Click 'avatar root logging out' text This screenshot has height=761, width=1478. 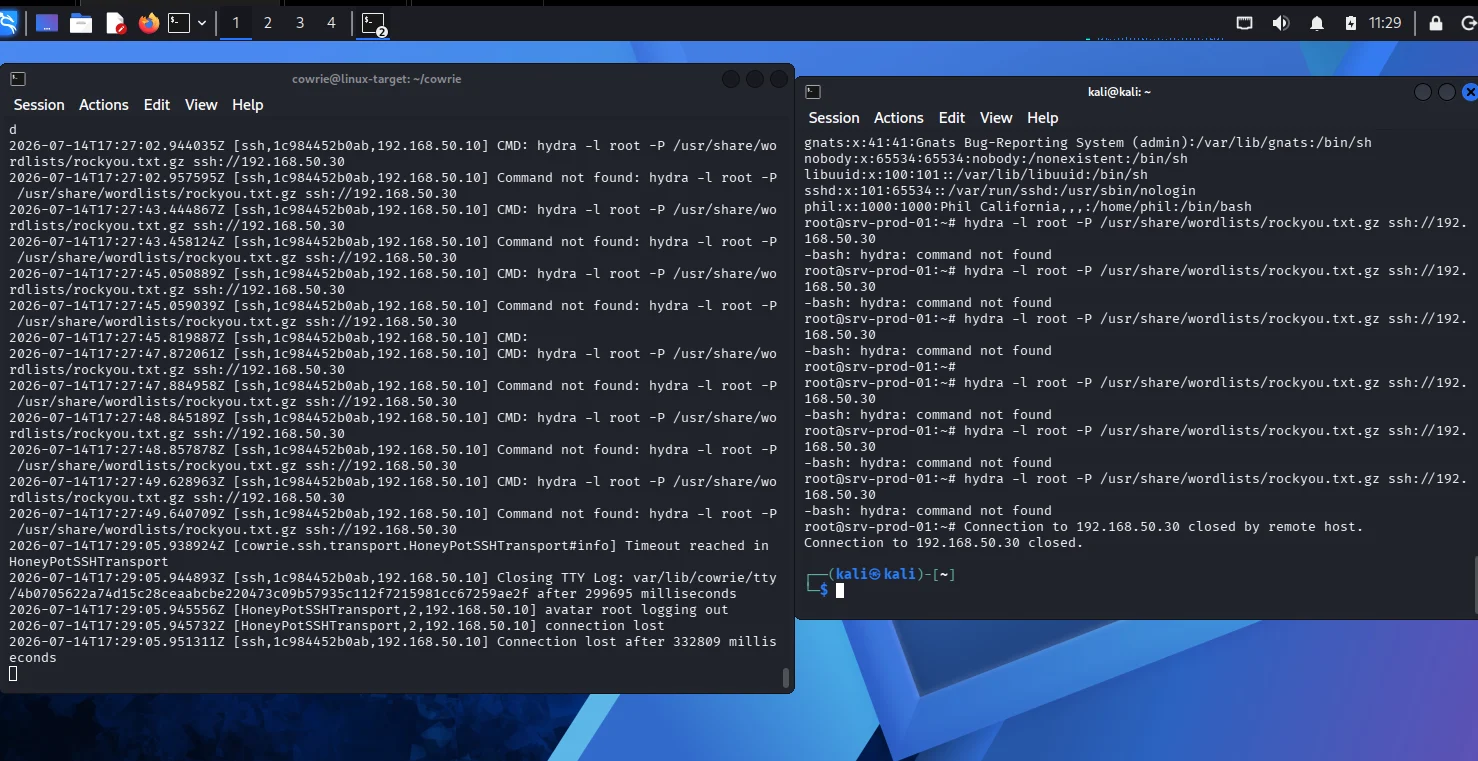pos(637,610)
